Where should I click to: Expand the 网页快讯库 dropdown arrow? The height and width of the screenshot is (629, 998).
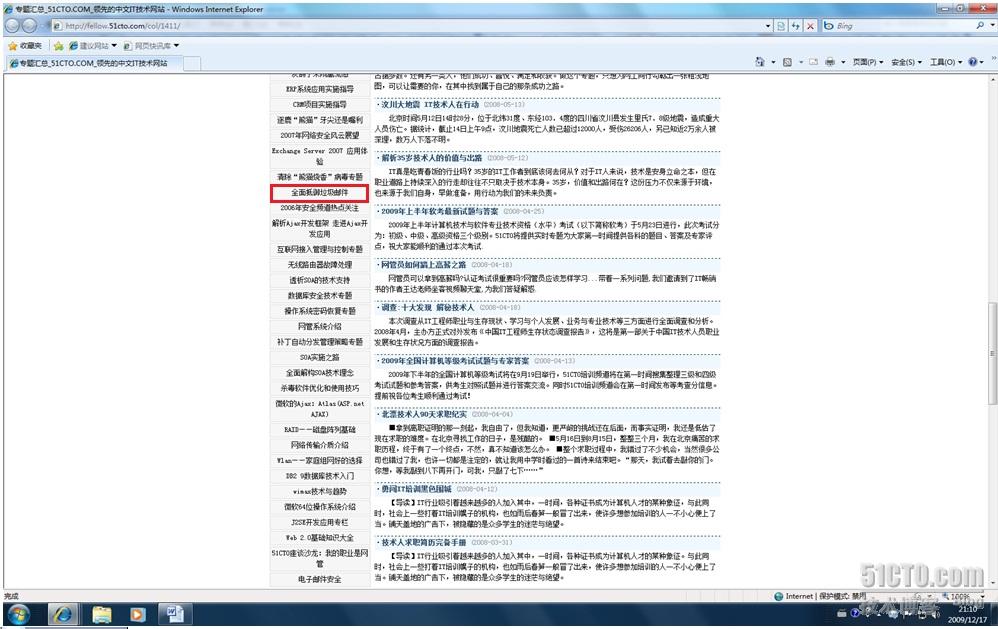click(x=176, y=46)
